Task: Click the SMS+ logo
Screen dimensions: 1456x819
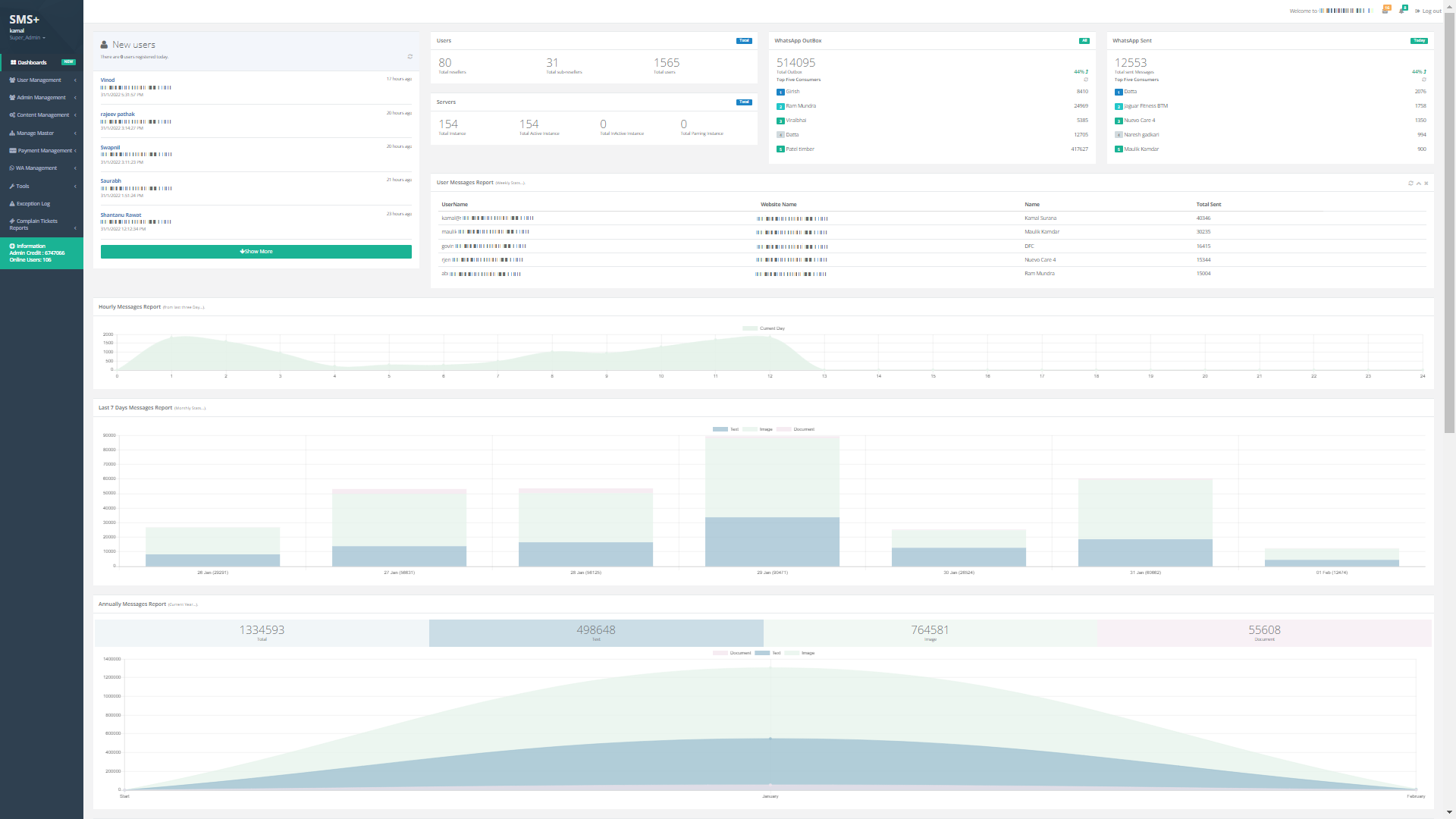Action: (x=24, y=20)
